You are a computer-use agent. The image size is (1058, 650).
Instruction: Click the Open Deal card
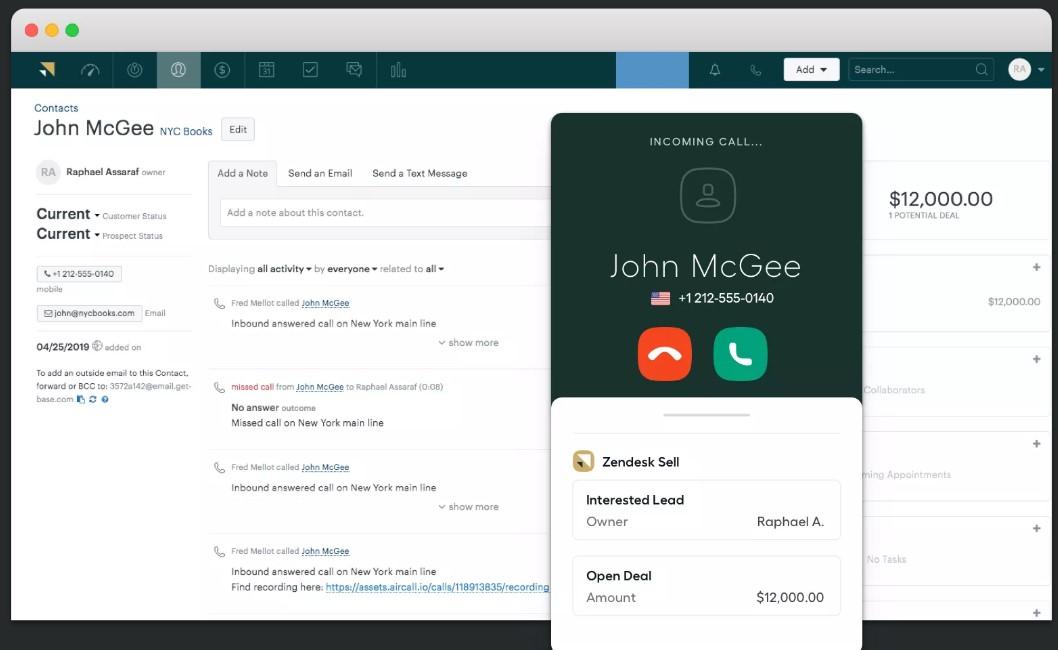coord(706,586)
